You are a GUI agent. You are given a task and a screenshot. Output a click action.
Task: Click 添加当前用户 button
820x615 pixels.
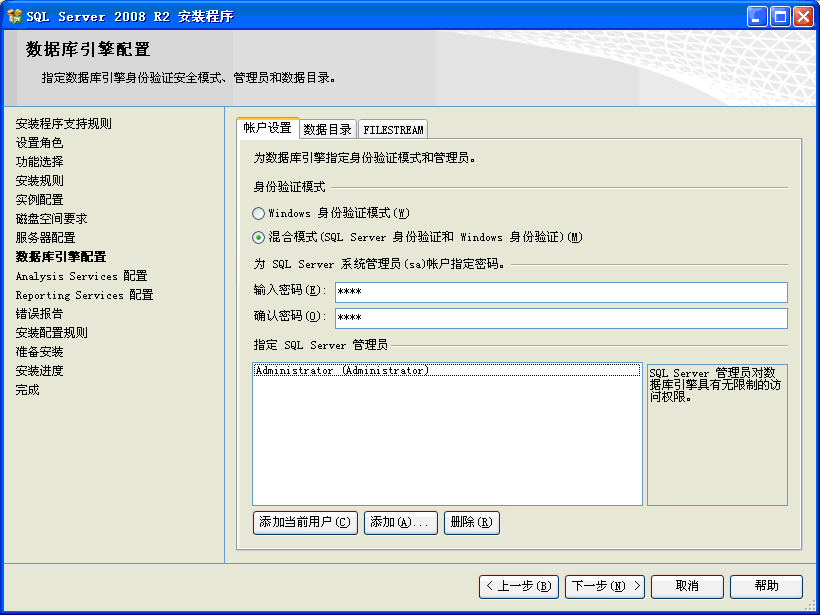[x=304, y=522]
